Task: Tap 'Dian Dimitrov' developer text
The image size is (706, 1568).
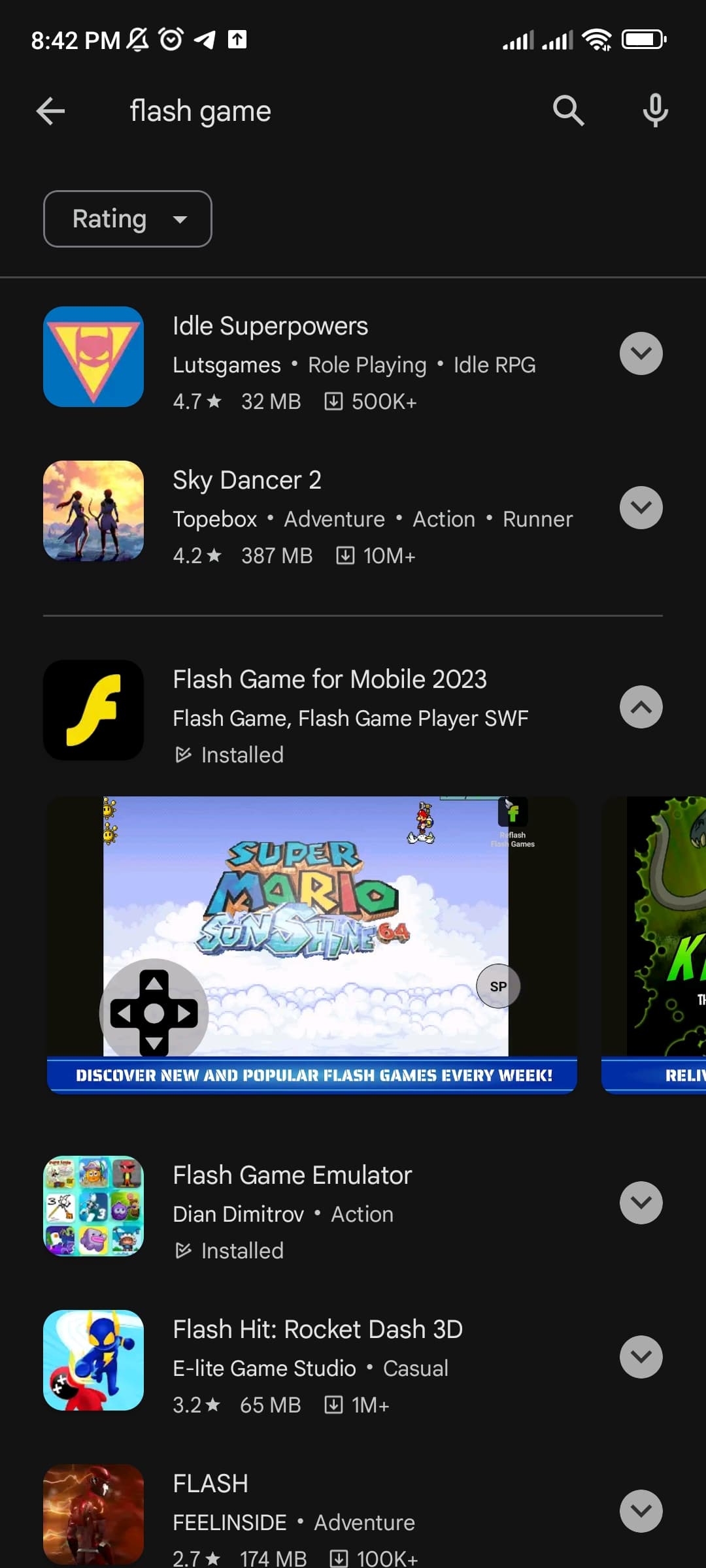Action: coord(239,1215)
